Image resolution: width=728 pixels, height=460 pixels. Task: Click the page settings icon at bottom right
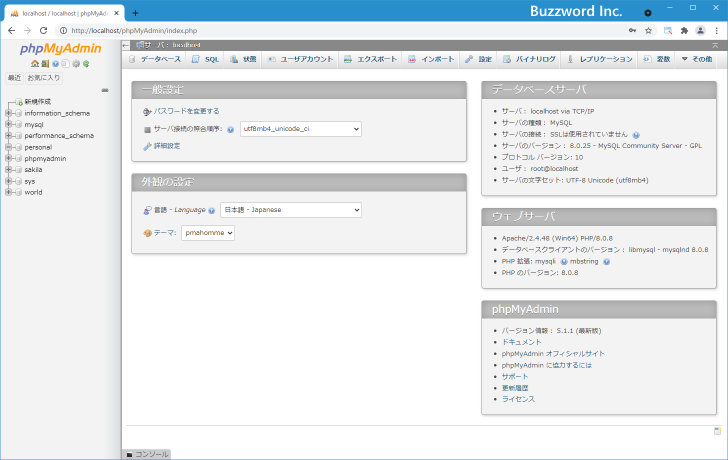[x=717, y=431]
